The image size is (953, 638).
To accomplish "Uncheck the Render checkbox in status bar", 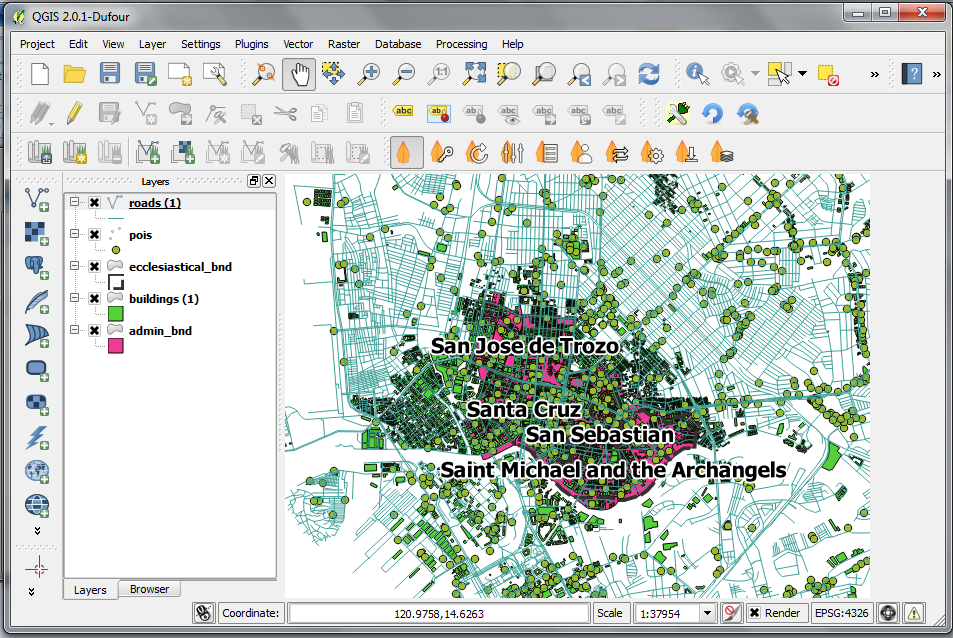I will click(x=754, y=613).
